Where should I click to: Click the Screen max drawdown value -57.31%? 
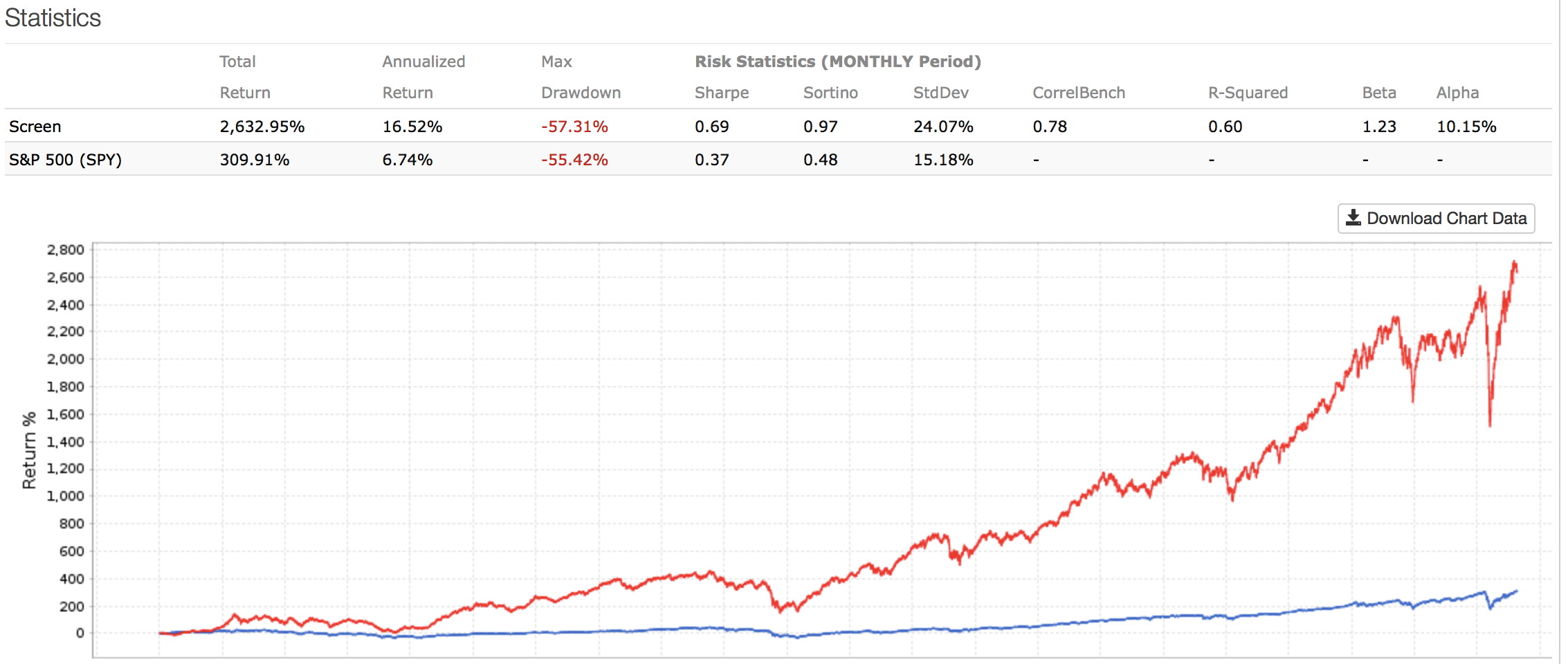pos(574,127)
